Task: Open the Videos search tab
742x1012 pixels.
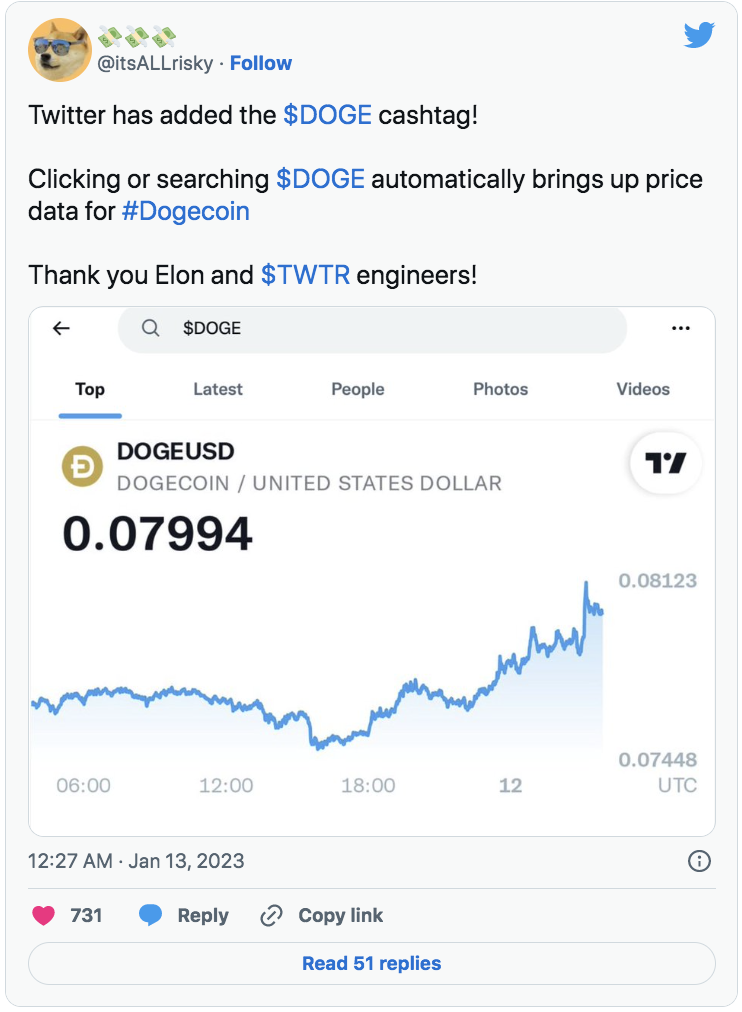Action: 643,389
